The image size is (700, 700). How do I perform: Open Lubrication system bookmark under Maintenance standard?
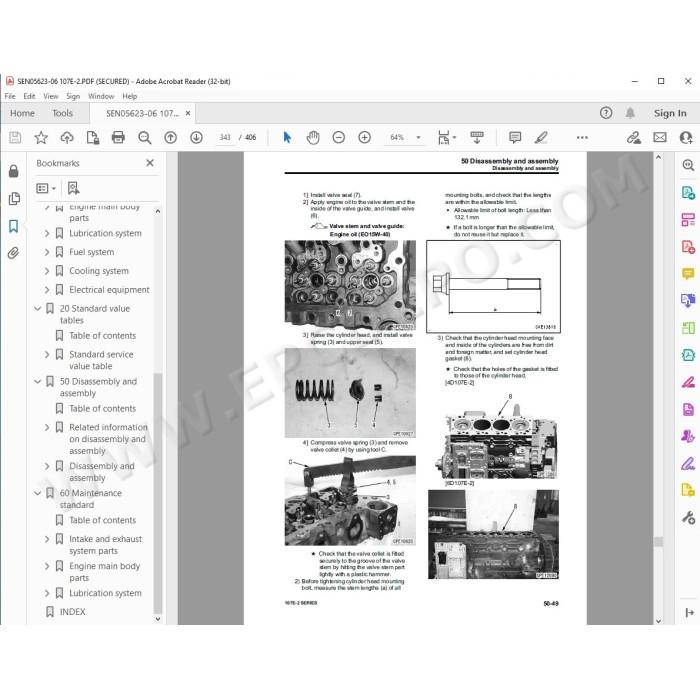[105, 593]
